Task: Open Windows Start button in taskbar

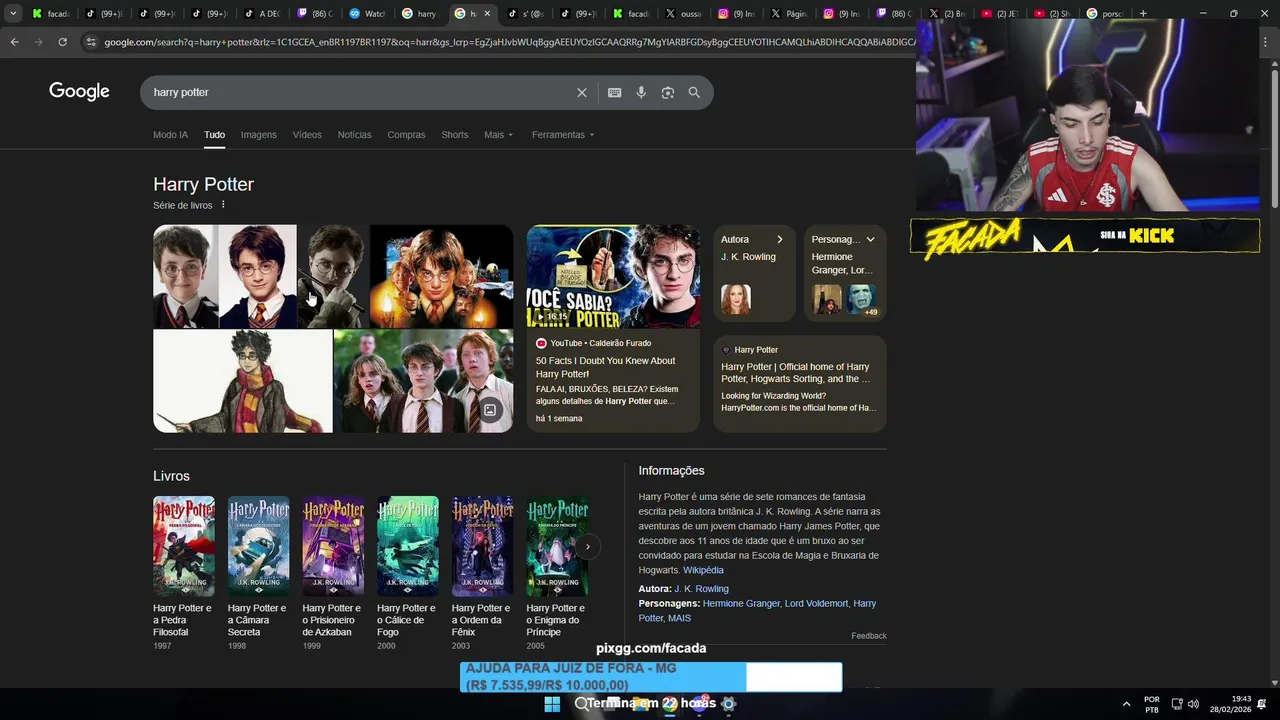Action: pos(552,704)
